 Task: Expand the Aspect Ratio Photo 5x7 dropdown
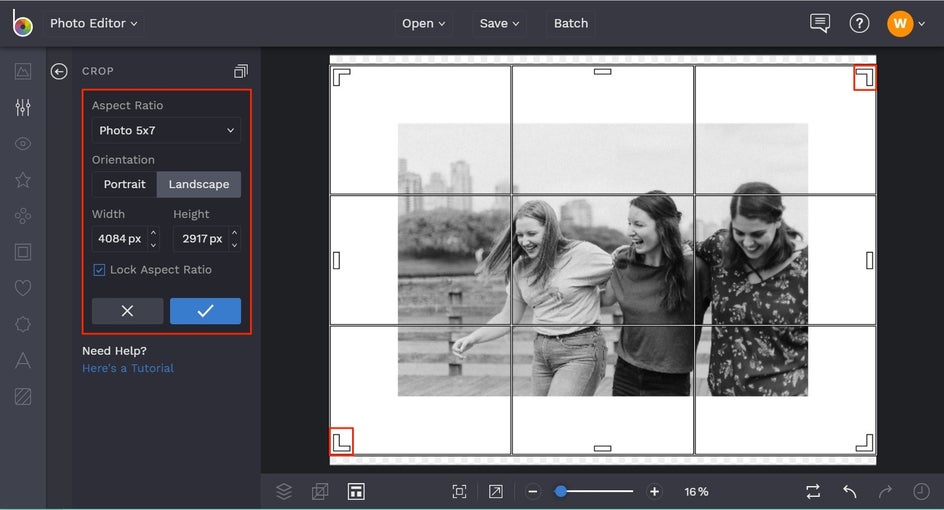coord(166,131)
